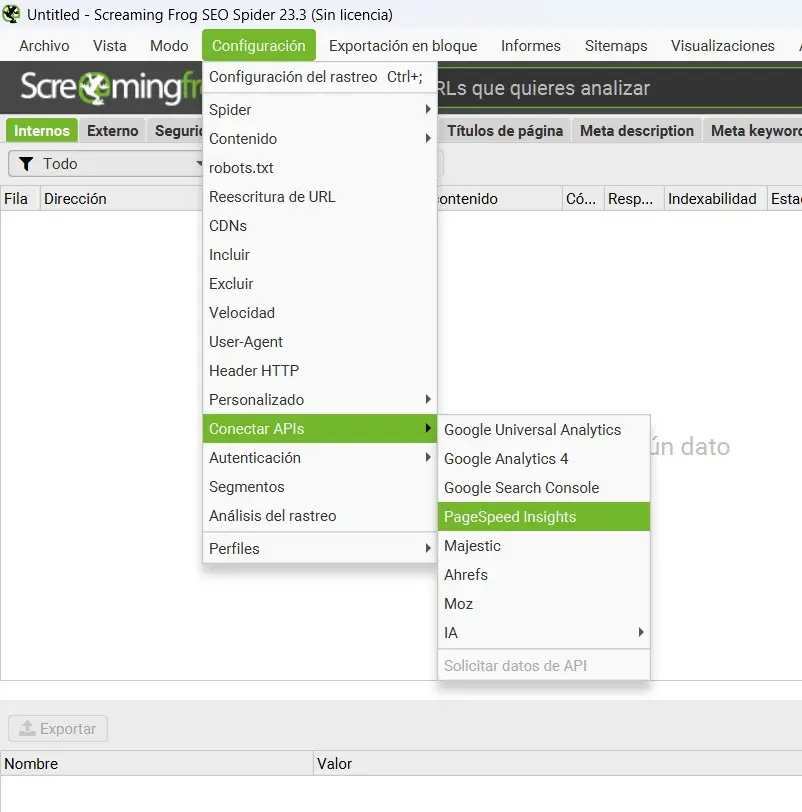
Task: Expand the Autenticación submenu
Action: tap(320, 458)
